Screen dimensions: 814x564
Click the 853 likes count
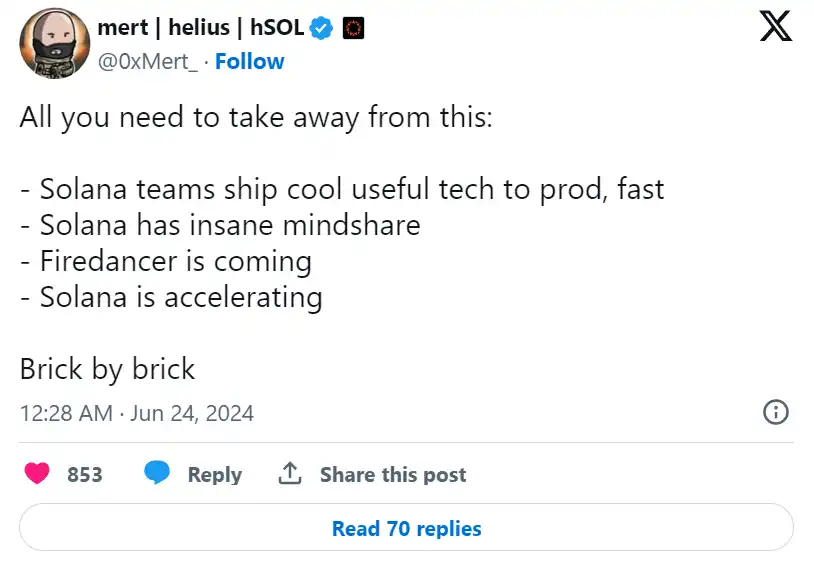(x=85, y=475)
